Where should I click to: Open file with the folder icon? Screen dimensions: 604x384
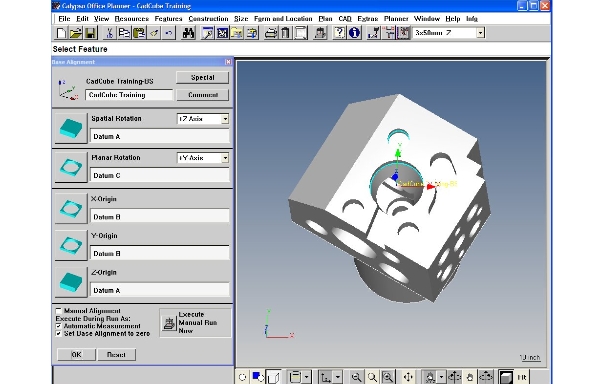point(76,33)
